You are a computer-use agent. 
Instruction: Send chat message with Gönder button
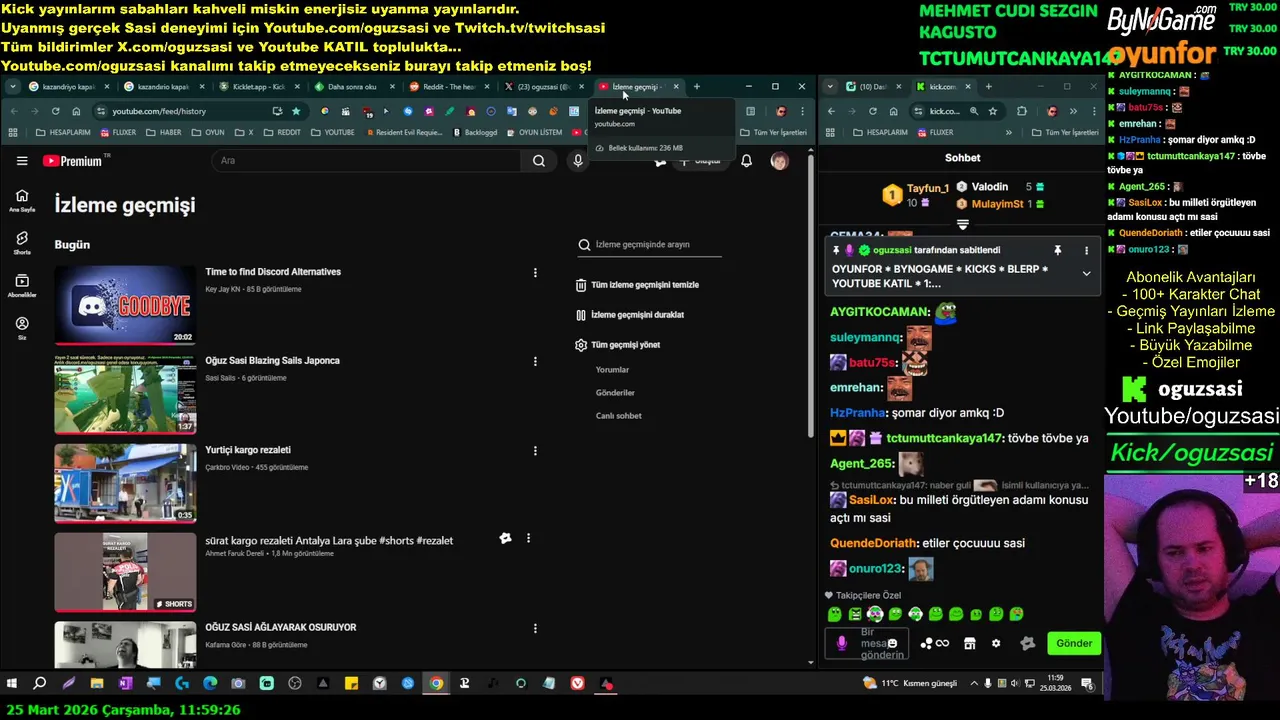[1074, 643]
